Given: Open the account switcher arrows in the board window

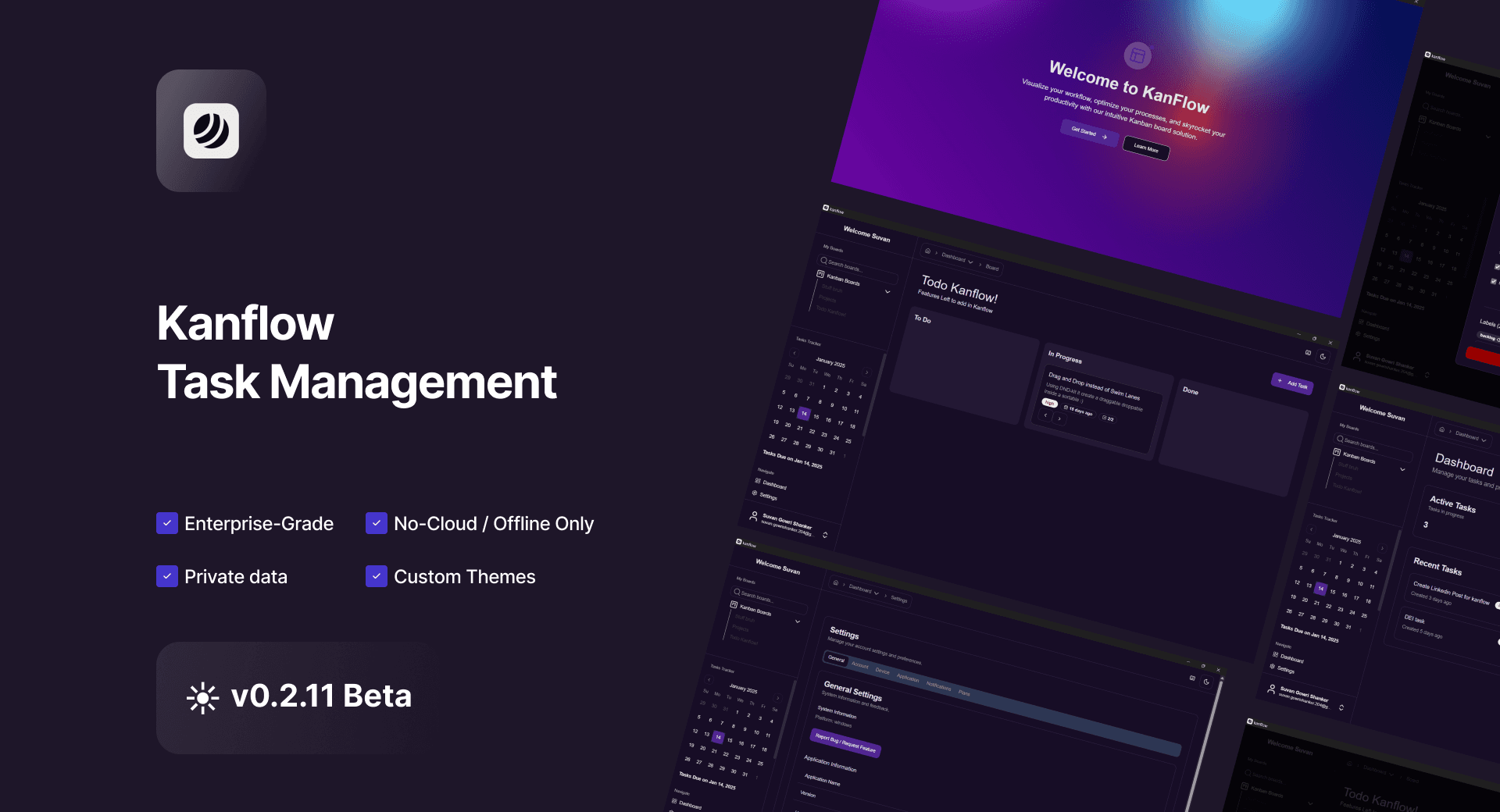Looking at the screenshot, I should 825,535.
